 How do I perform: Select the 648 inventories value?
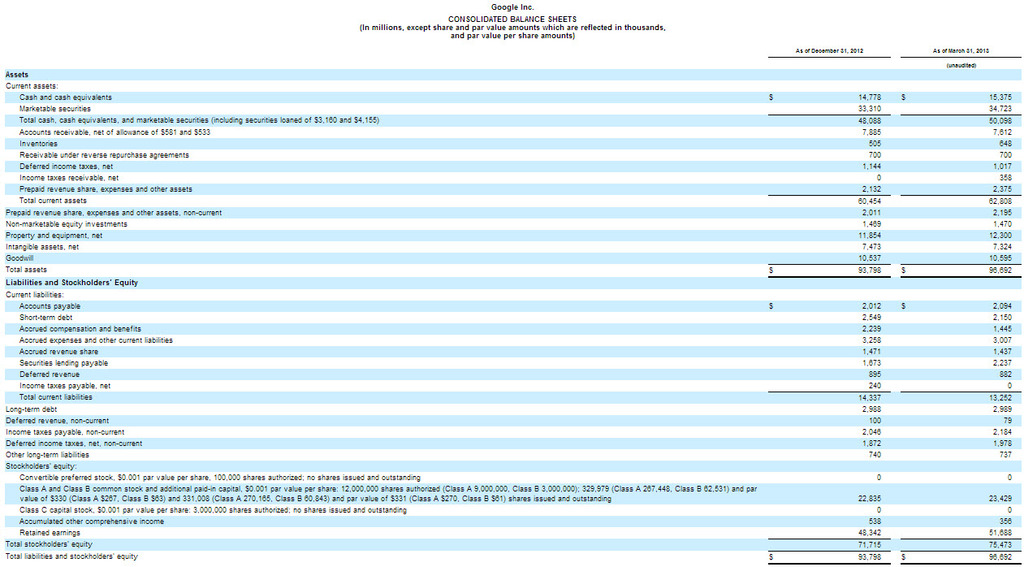point(1006,143)
